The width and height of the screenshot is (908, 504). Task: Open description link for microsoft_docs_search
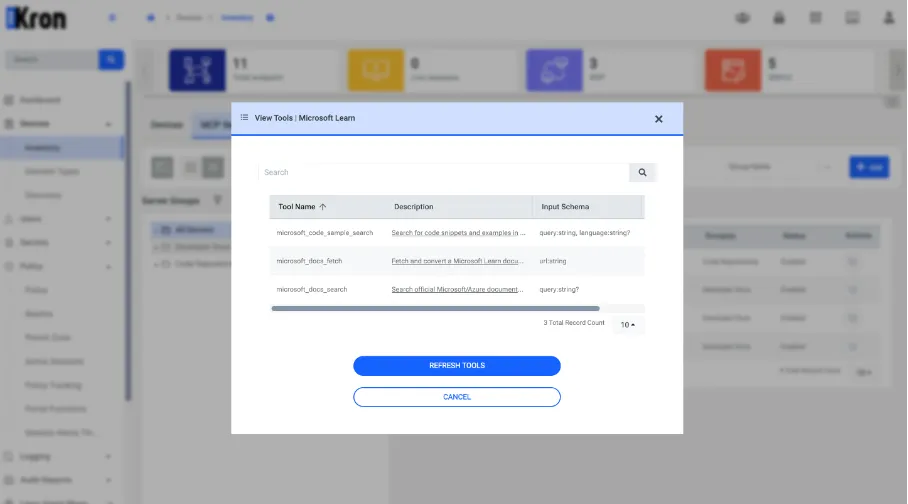(457, 290)
